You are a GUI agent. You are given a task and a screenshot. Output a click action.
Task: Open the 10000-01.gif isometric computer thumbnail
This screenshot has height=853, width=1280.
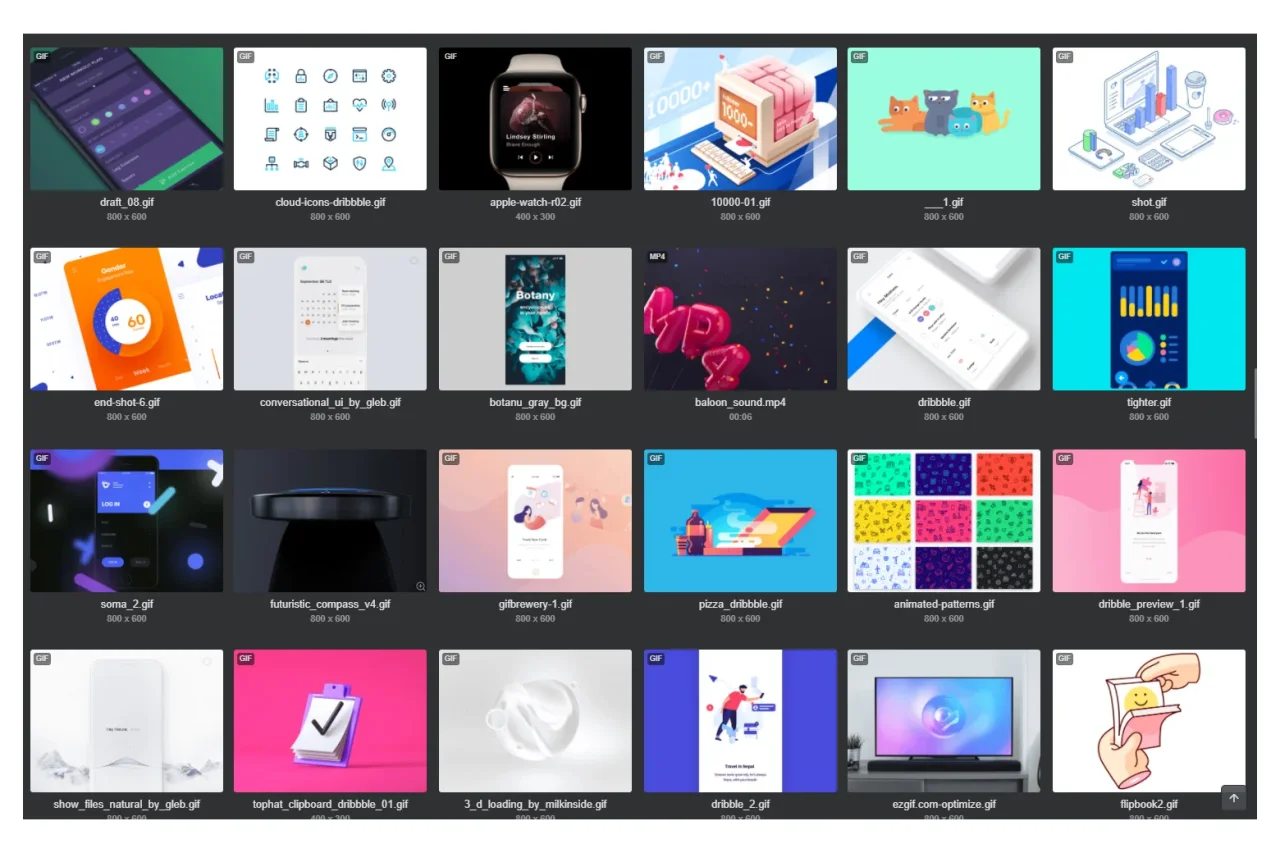(x=740, y=119)
